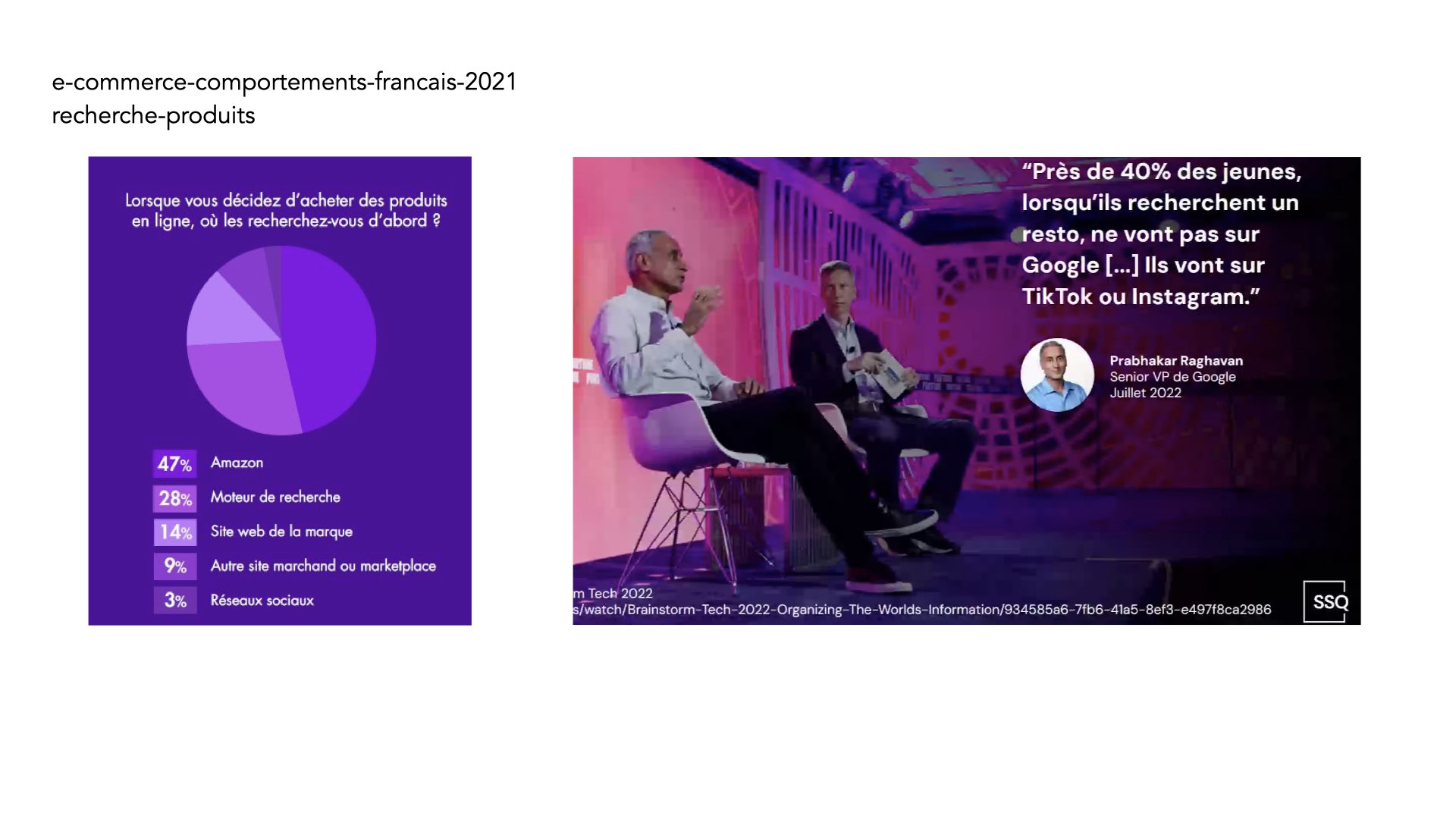1456x819 pixels.
Task: Click the slide title 'e-commerce-comportements-francais-2021'
Action: click(x=284, y=82)
